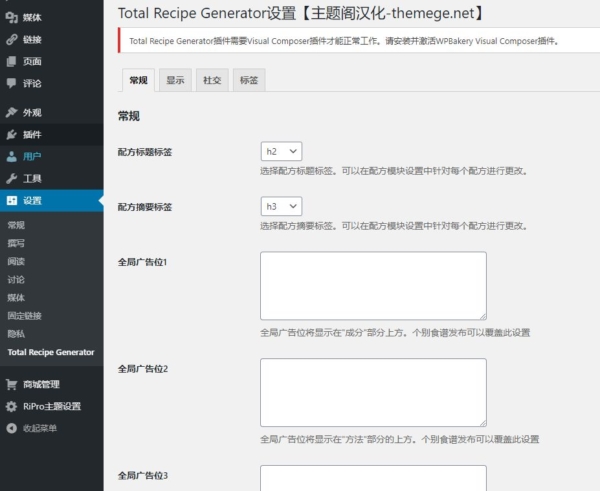Open the 媒体 media library icon
This screenshot has height=491, width=600.
coord(11,17)
